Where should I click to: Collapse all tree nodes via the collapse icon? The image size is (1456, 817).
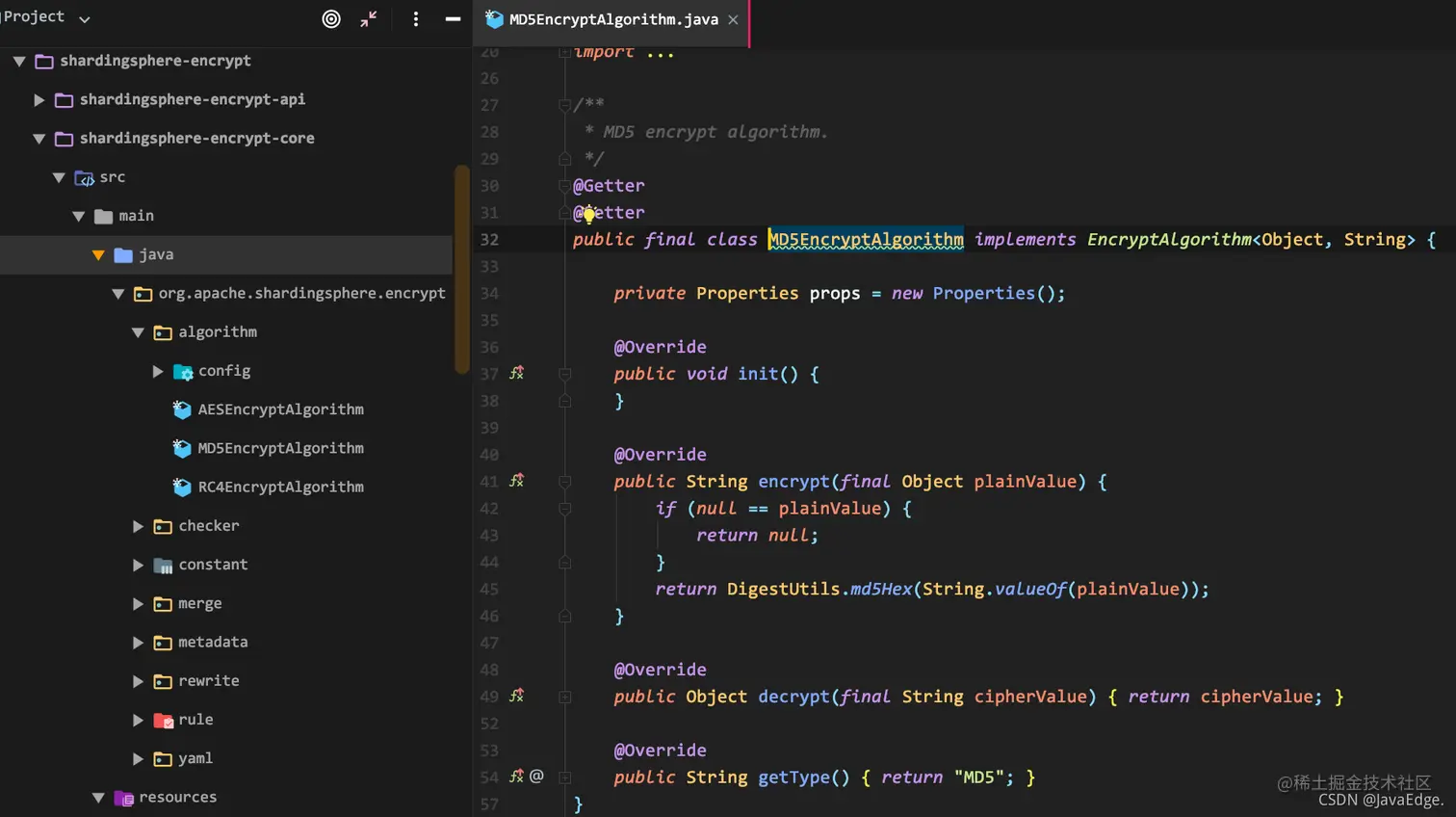tap(369, 19)
